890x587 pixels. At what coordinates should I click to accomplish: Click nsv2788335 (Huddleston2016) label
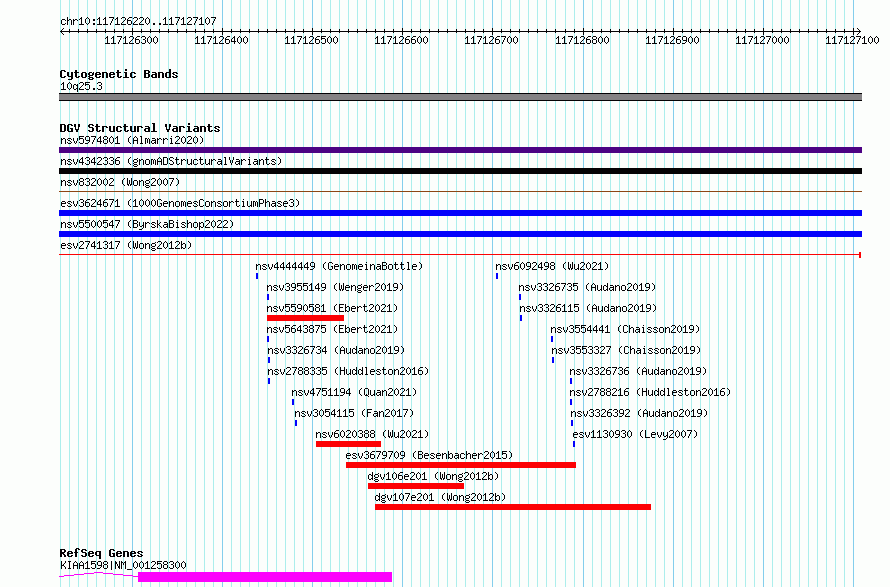click(x=348, y=371)
